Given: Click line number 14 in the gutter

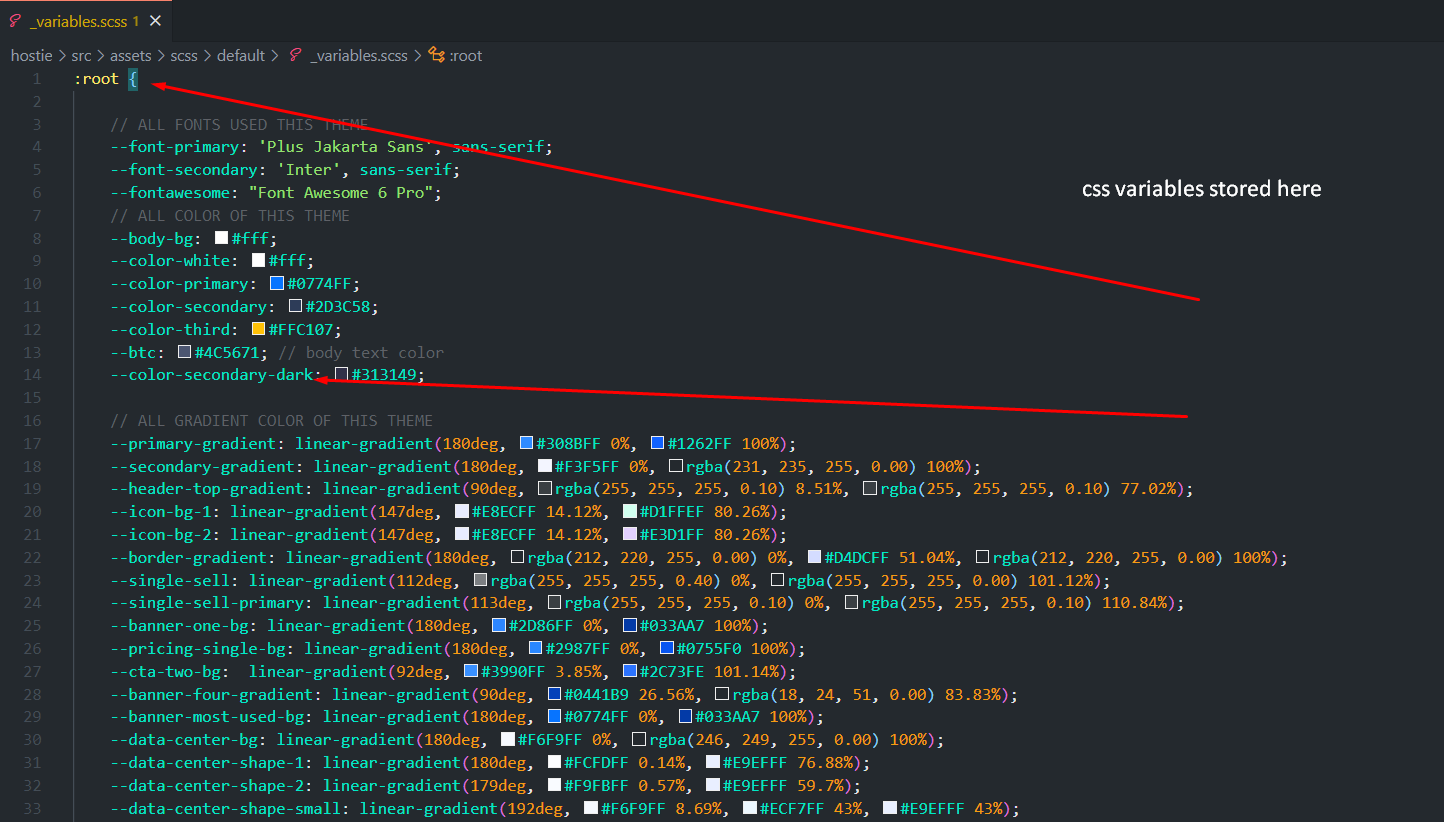Looking at the screenshot, I should click(x=33, y=375).
